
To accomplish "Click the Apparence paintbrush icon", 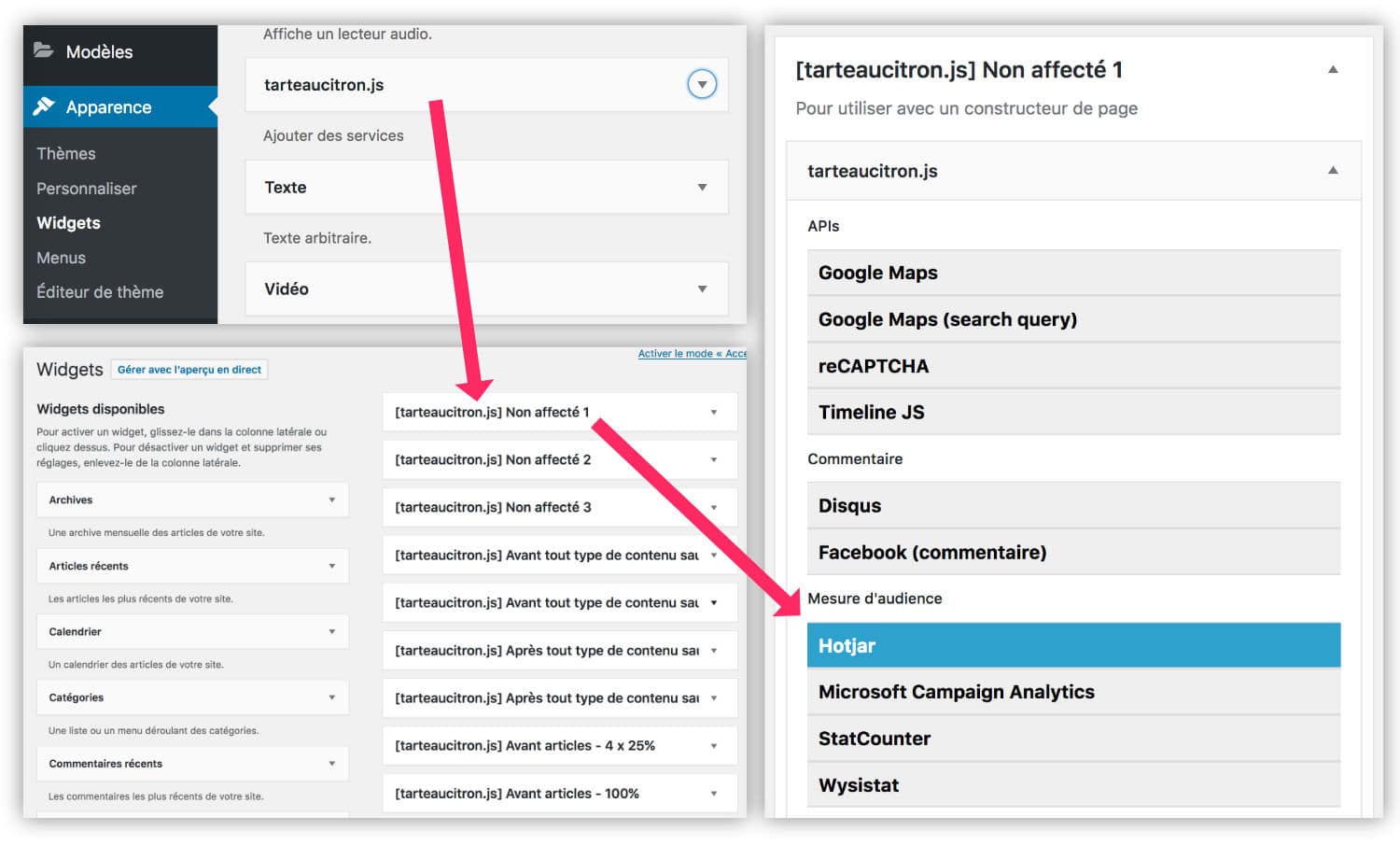I will tap(44, 106).
